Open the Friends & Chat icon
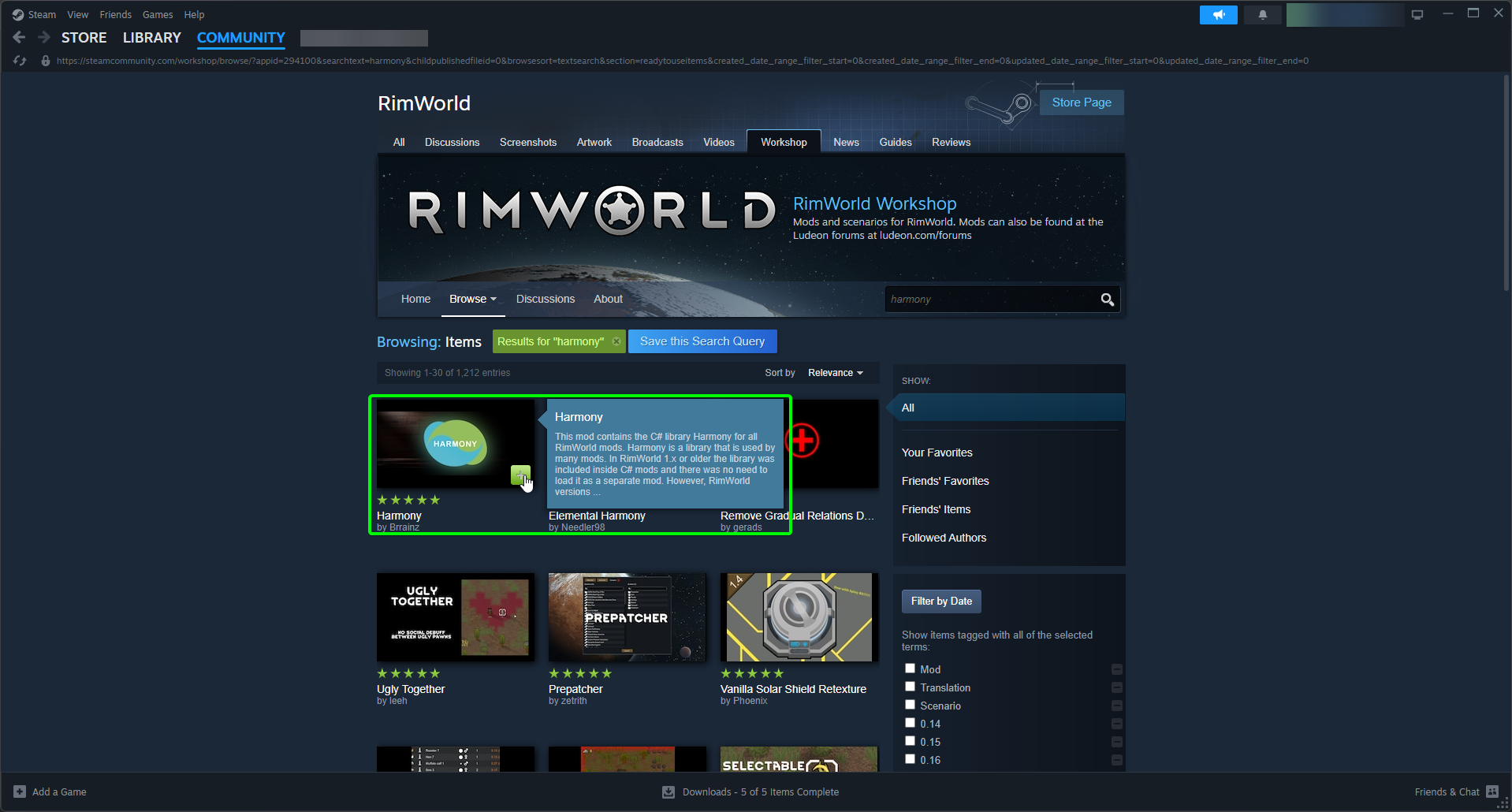1512x812 pixels. 1492,792
